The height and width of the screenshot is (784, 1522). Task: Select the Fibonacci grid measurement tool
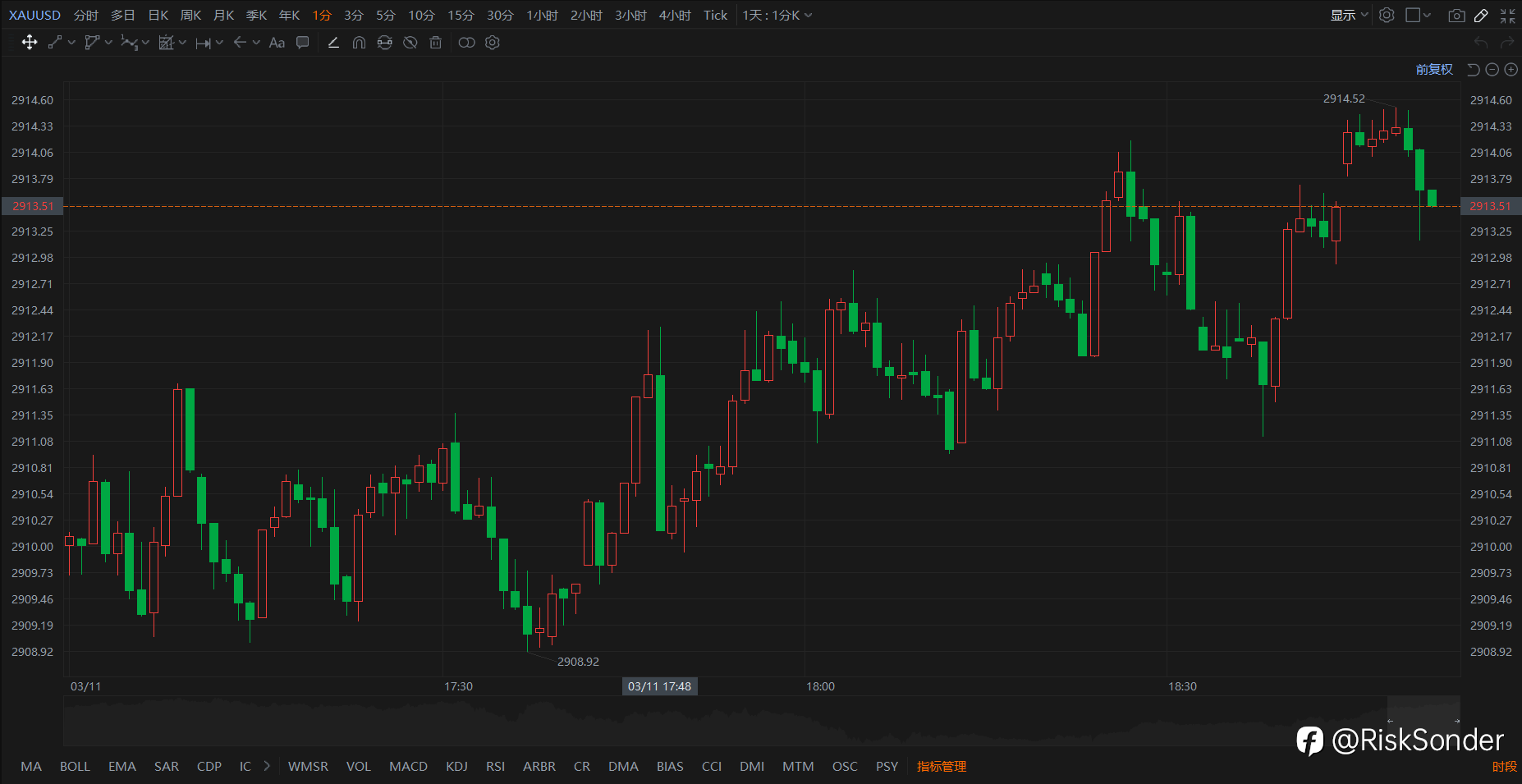coord(166,43)
